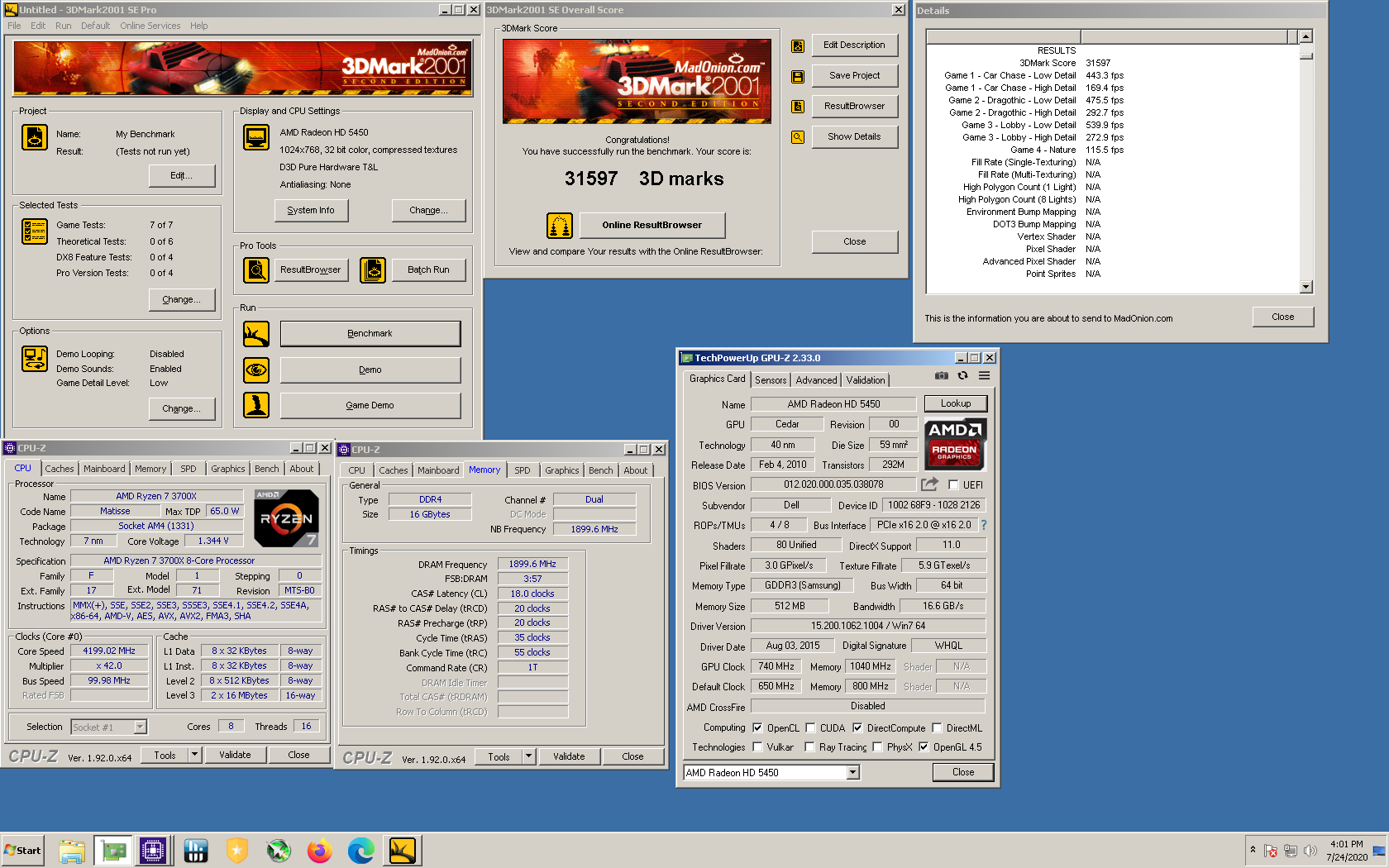Toggle the UEFI checkbox in GPU-Z
Viewport: 1389px width, 868px height.
(953, 485)
